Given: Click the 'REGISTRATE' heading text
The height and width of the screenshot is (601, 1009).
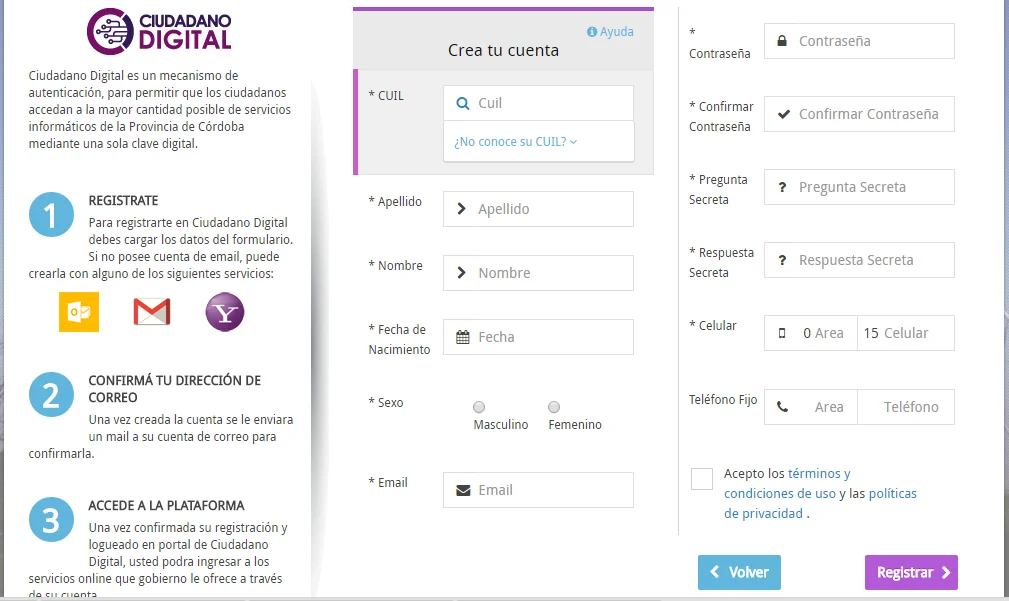Looking at the screenshot, I should pos(124,201).
